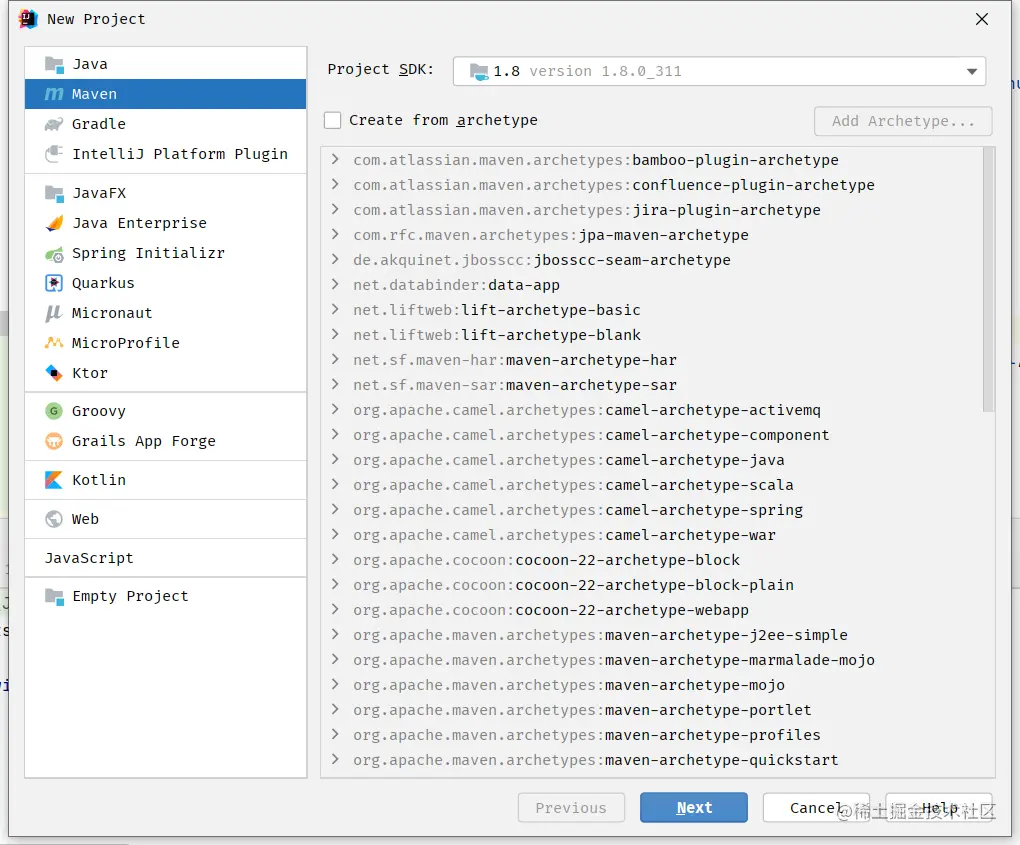This screenshot has height=845, width=1020.
Task: Click the archetype list vertical scrollbar
Action: pyautogui.click(x=989, y=280)
